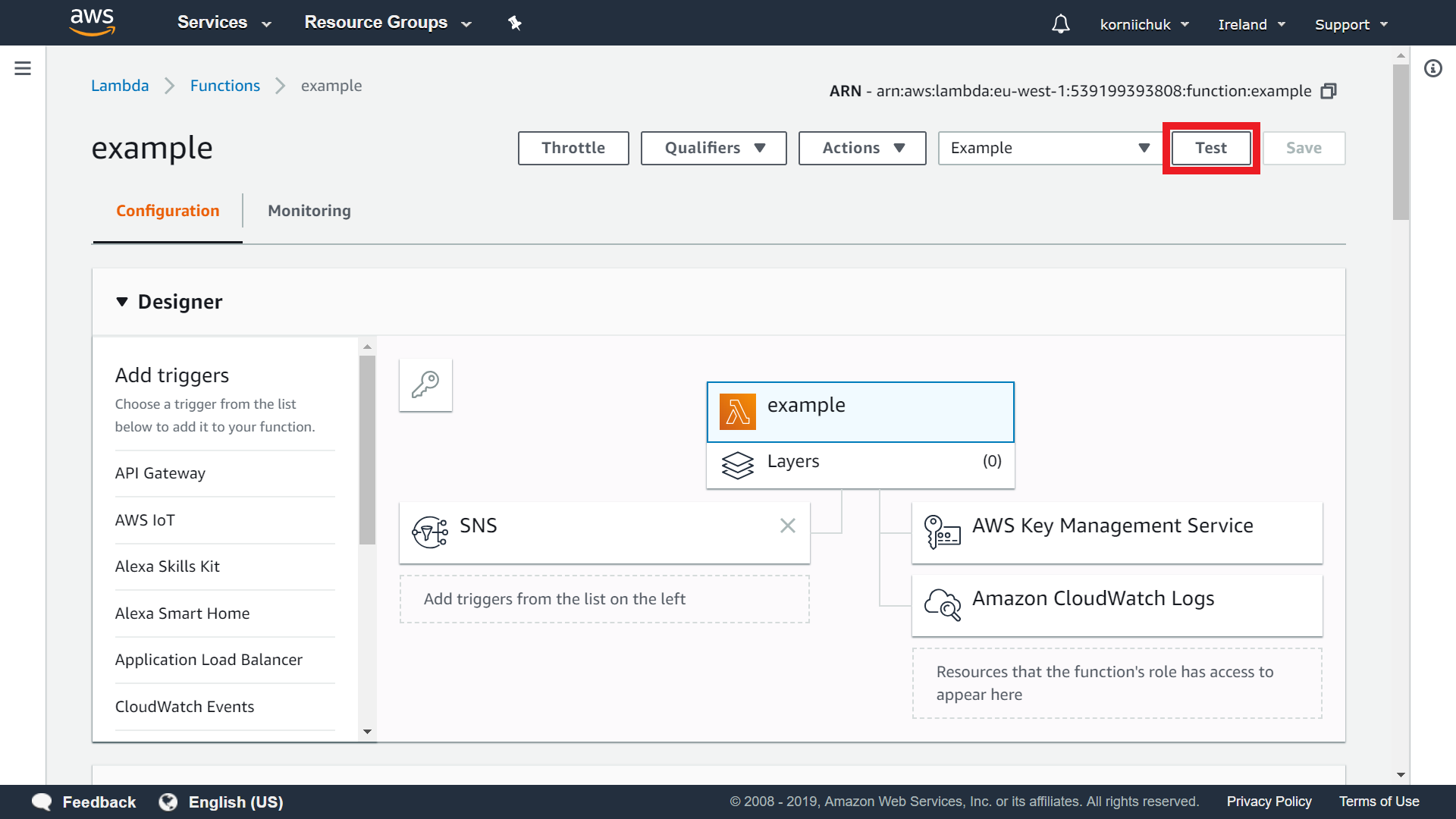This screenshot has height=819, width=1456.
Task: Copy the ARN using copy icon
Action: coord(1329,91)
